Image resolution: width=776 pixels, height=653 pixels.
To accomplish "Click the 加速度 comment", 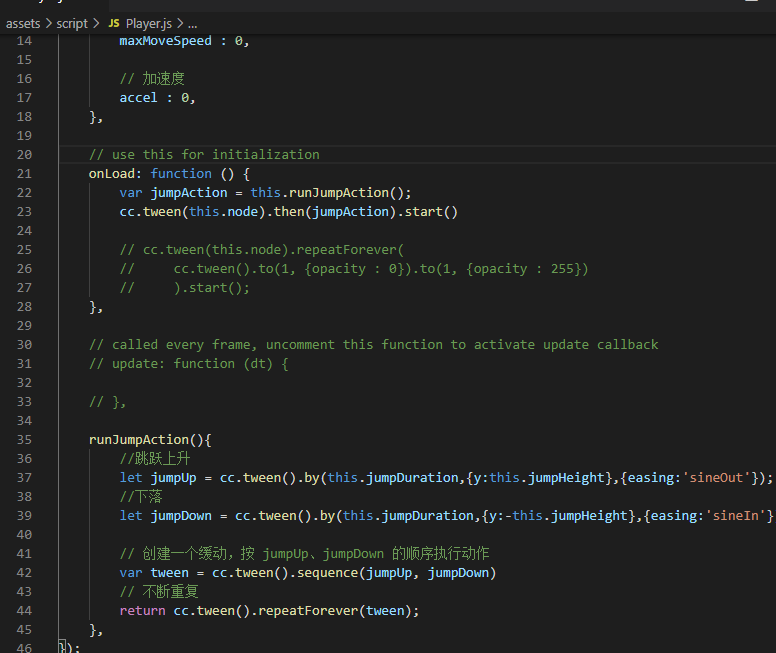I will tap(152, 79).
